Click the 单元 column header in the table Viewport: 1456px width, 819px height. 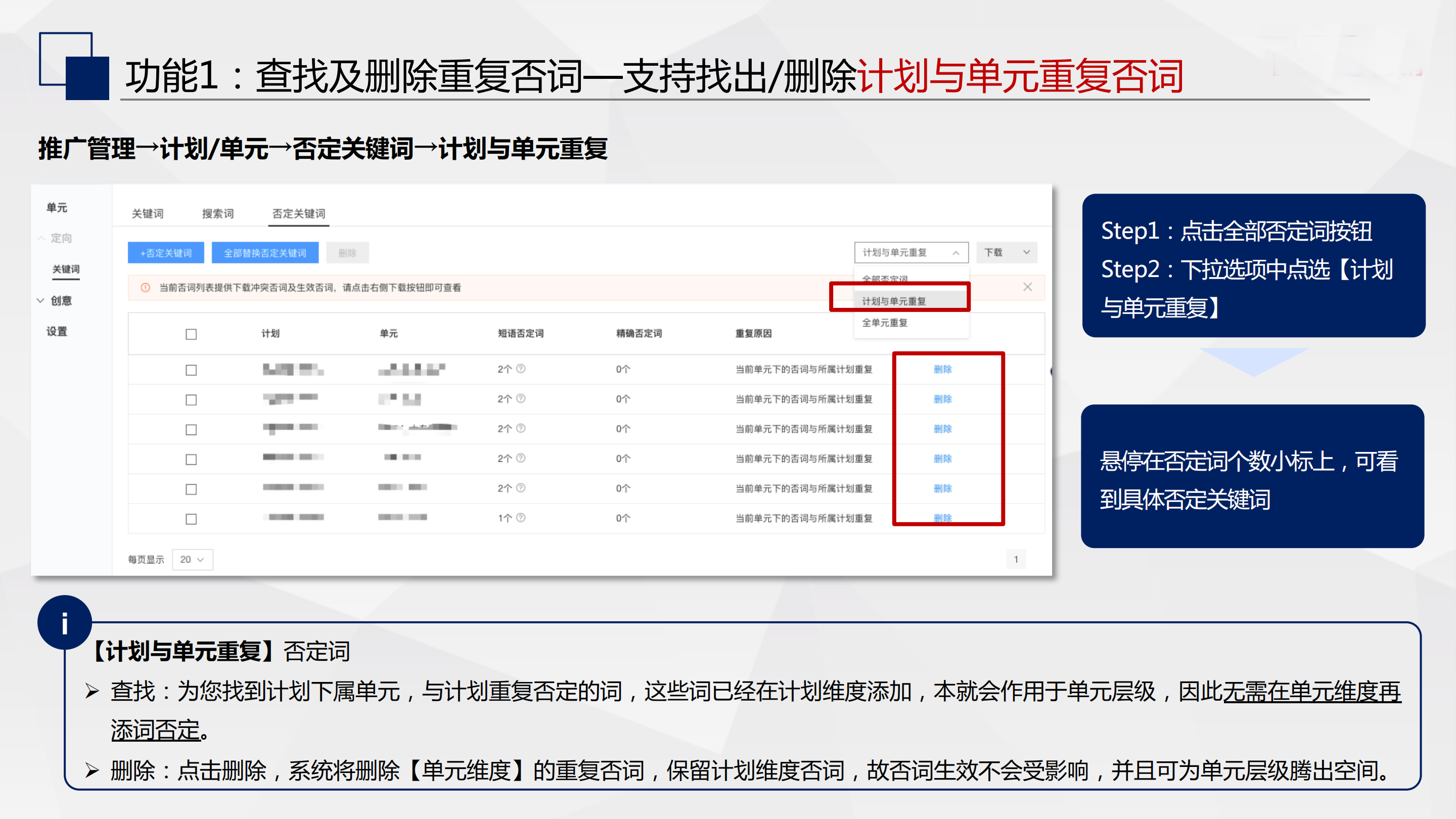point(388,334)
